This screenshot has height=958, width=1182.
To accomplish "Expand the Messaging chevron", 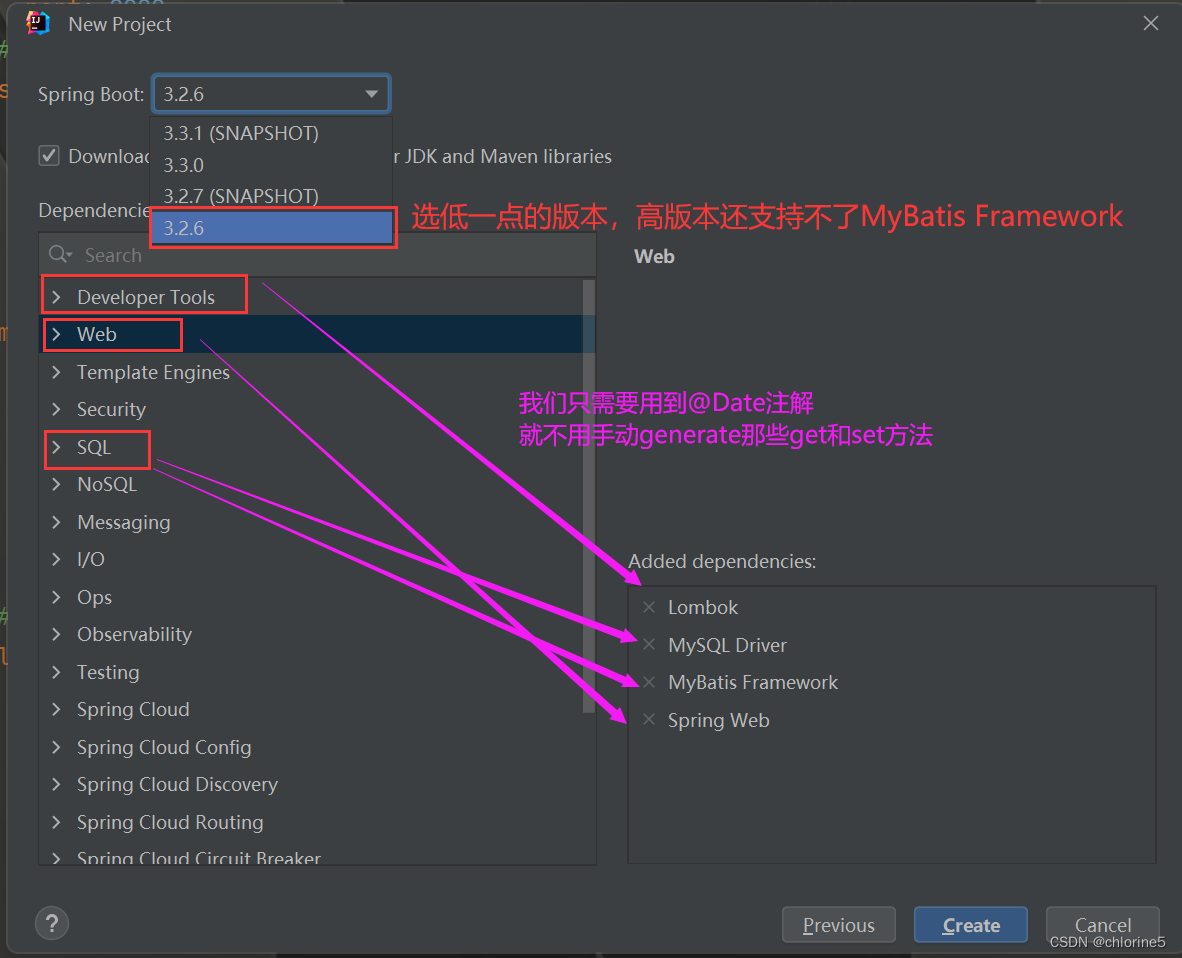I will pyautogui.click(x=57, y=522).
